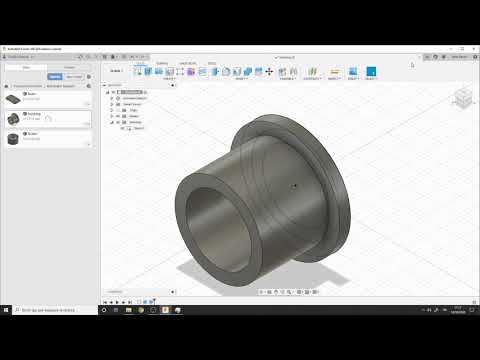The height and width of the screenshot is (360, 480).
Task: Open the purple Create Form tool
Action: point(191,71)
